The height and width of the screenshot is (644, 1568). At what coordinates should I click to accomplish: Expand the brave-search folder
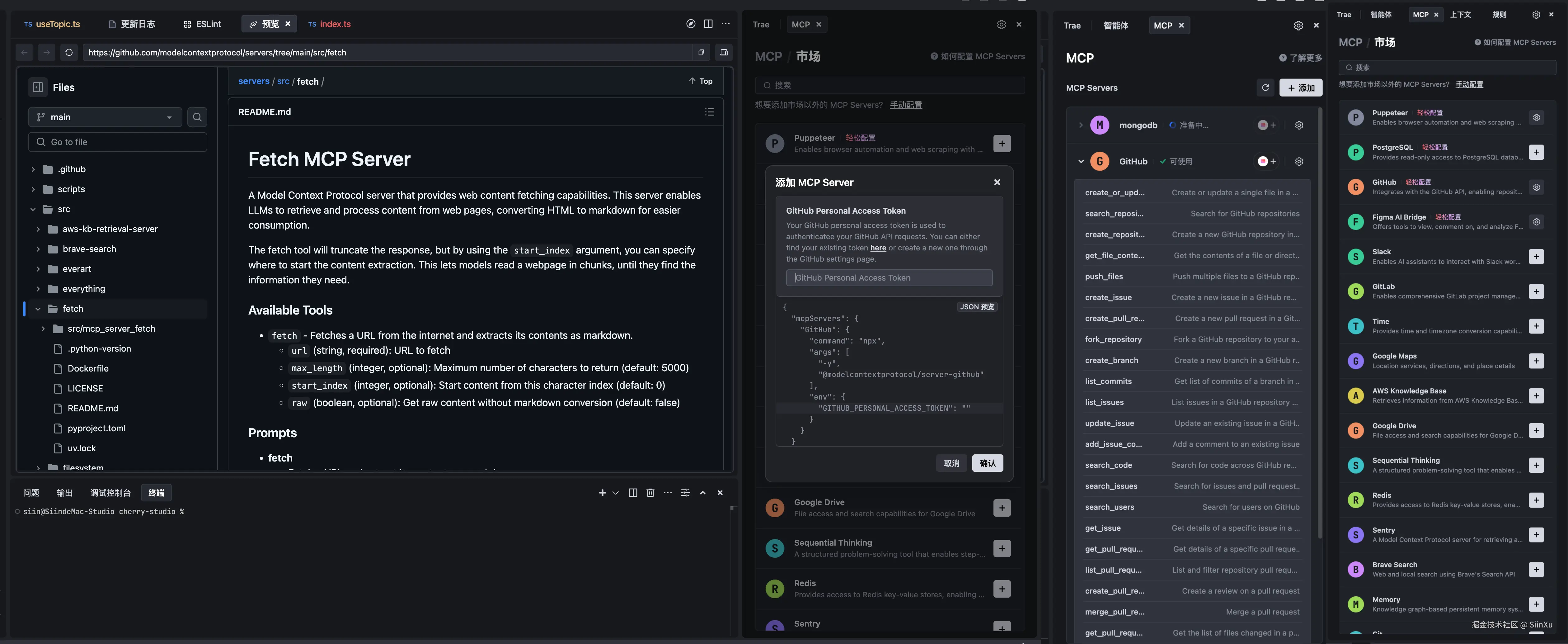(38, 249)
